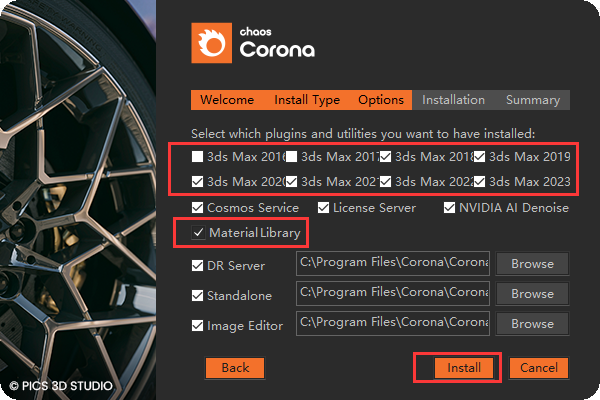Uncheck the 3ds Max 2020 plugin

click(x=197, y=181)
